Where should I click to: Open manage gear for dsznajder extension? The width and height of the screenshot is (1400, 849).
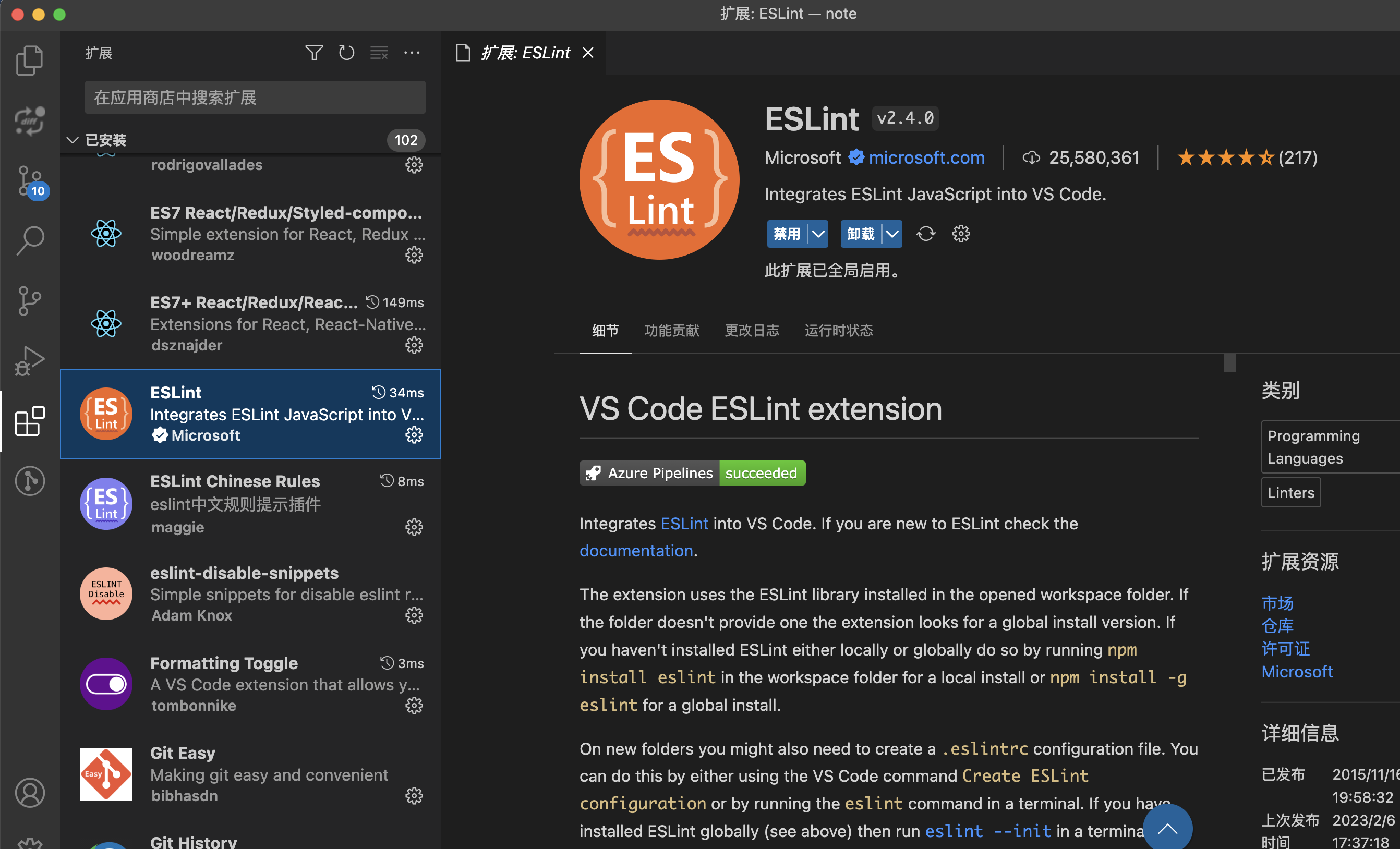pos(414,345)
